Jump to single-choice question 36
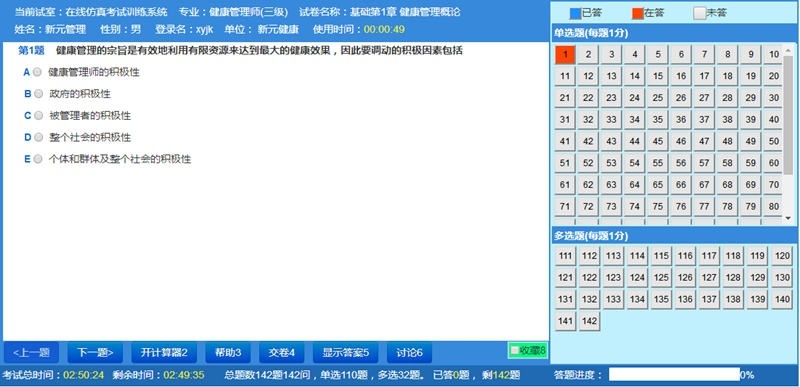Screen dimensions: 800x387 point(681,120)
